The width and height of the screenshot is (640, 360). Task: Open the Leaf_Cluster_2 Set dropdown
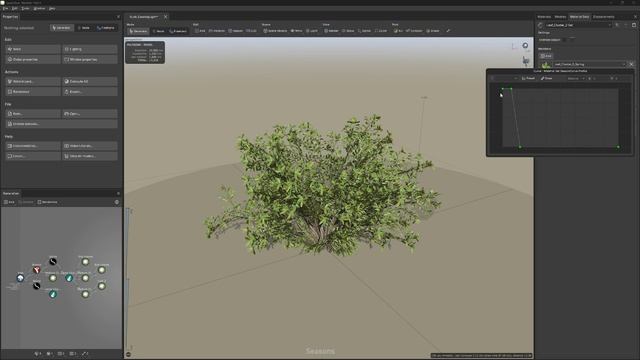pos(578,25)
